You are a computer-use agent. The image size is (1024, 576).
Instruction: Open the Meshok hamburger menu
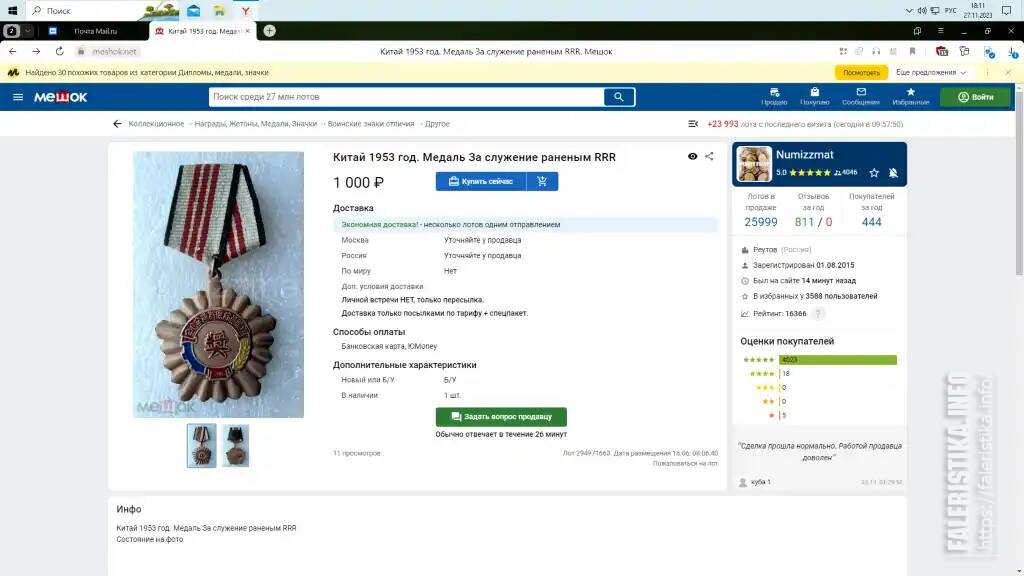click(18, 97)
